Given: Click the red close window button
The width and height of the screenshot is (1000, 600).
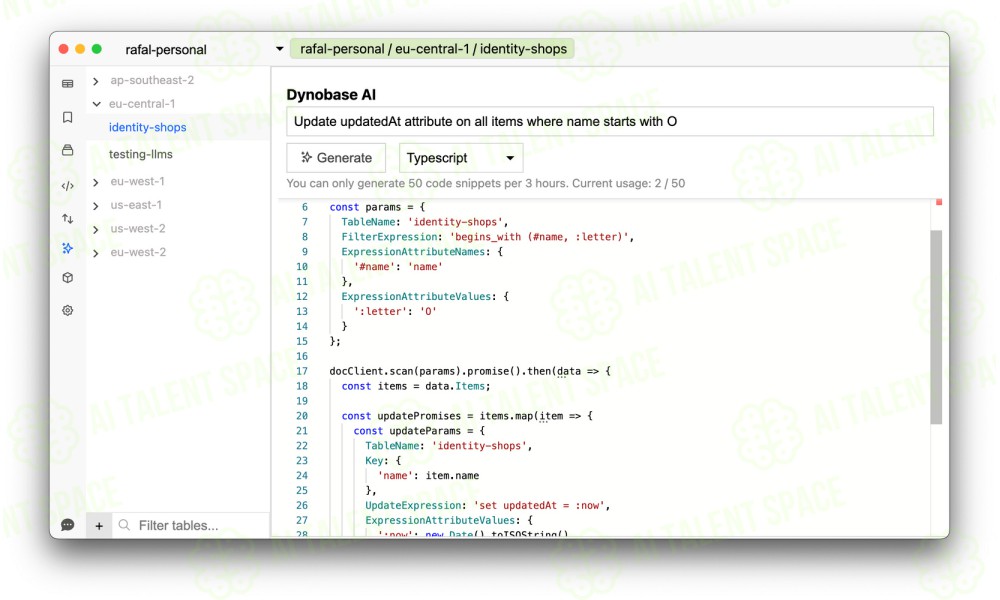Looking at the screenshot, I should click(64, 49).
